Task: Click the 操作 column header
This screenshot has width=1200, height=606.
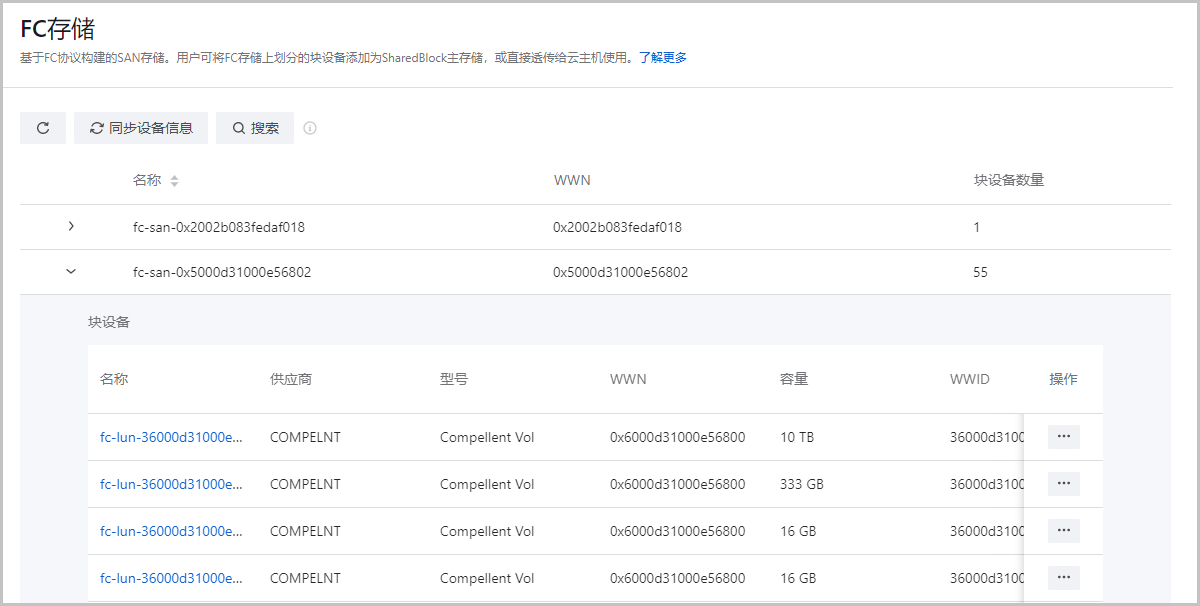Action: pyautogui.click(x=1063, y=380)
